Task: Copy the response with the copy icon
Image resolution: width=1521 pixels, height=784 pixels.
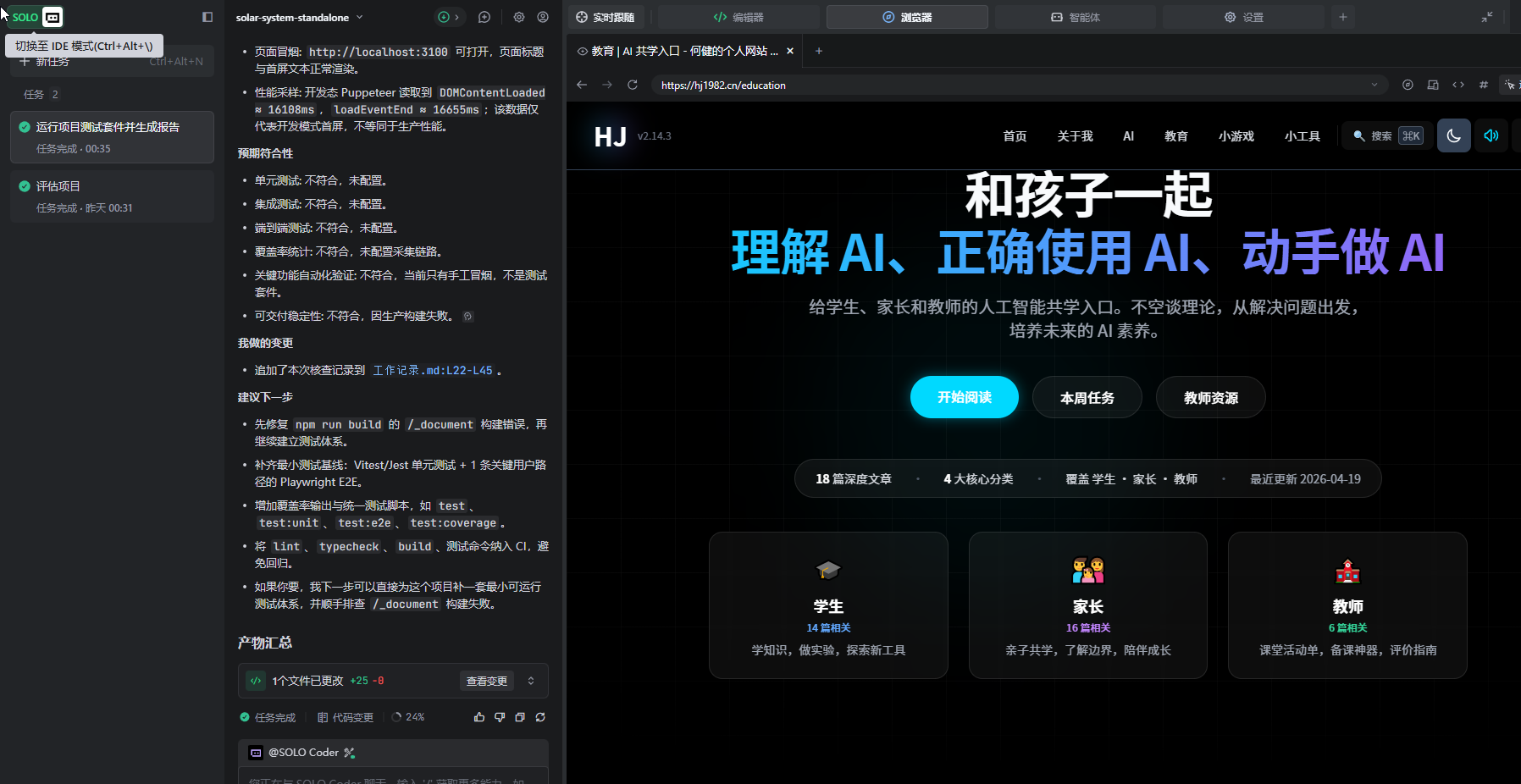Action: 520,717
